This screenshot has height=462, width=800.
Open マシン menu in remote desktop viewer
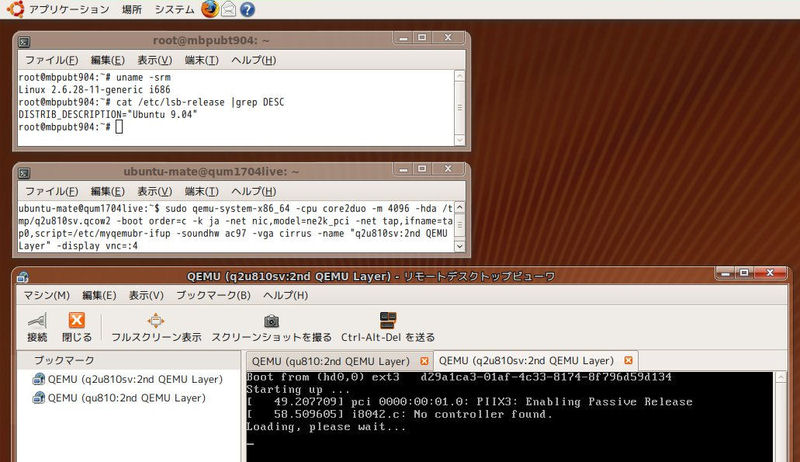46,295
